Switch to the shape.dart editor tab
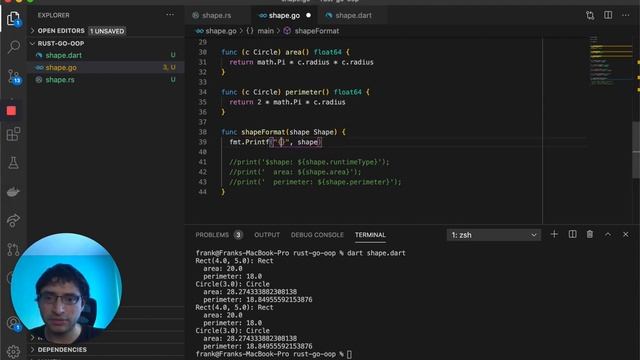The height and width of the screenshot is (360, 640). [x=353, y=16]
